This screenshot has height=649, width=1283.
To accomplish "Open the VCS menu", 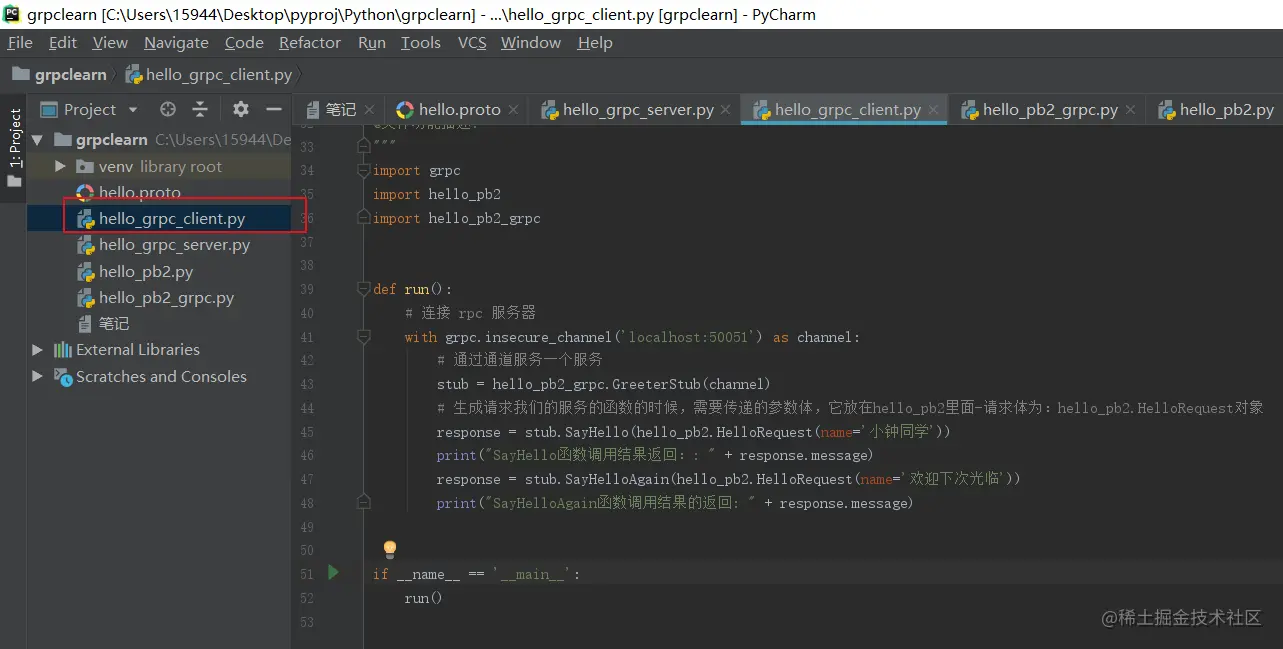I will pos(472,43).
